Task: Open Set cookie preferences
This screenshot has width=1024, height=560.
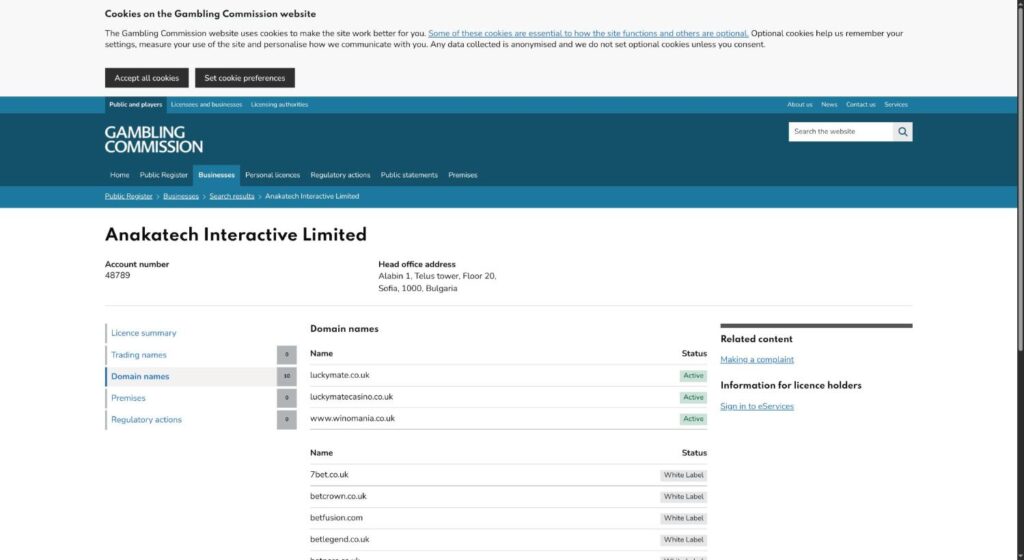Action: pyautogui.click(x=245, y=78)
